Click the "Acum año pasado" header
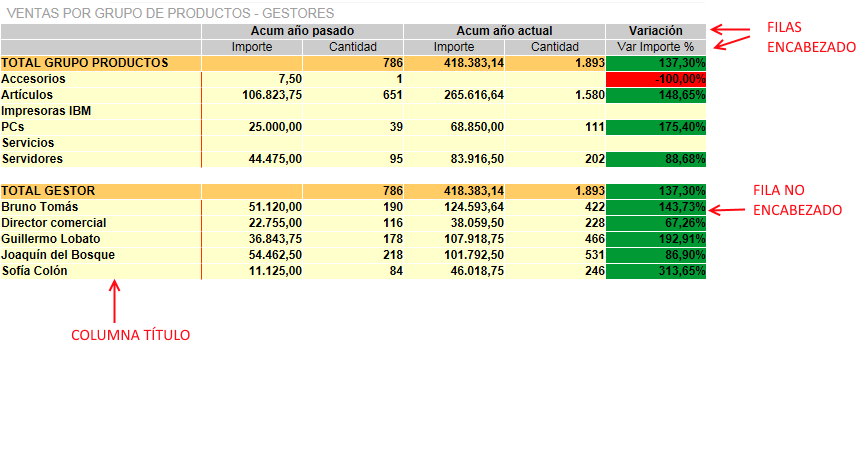 point(302,31)
